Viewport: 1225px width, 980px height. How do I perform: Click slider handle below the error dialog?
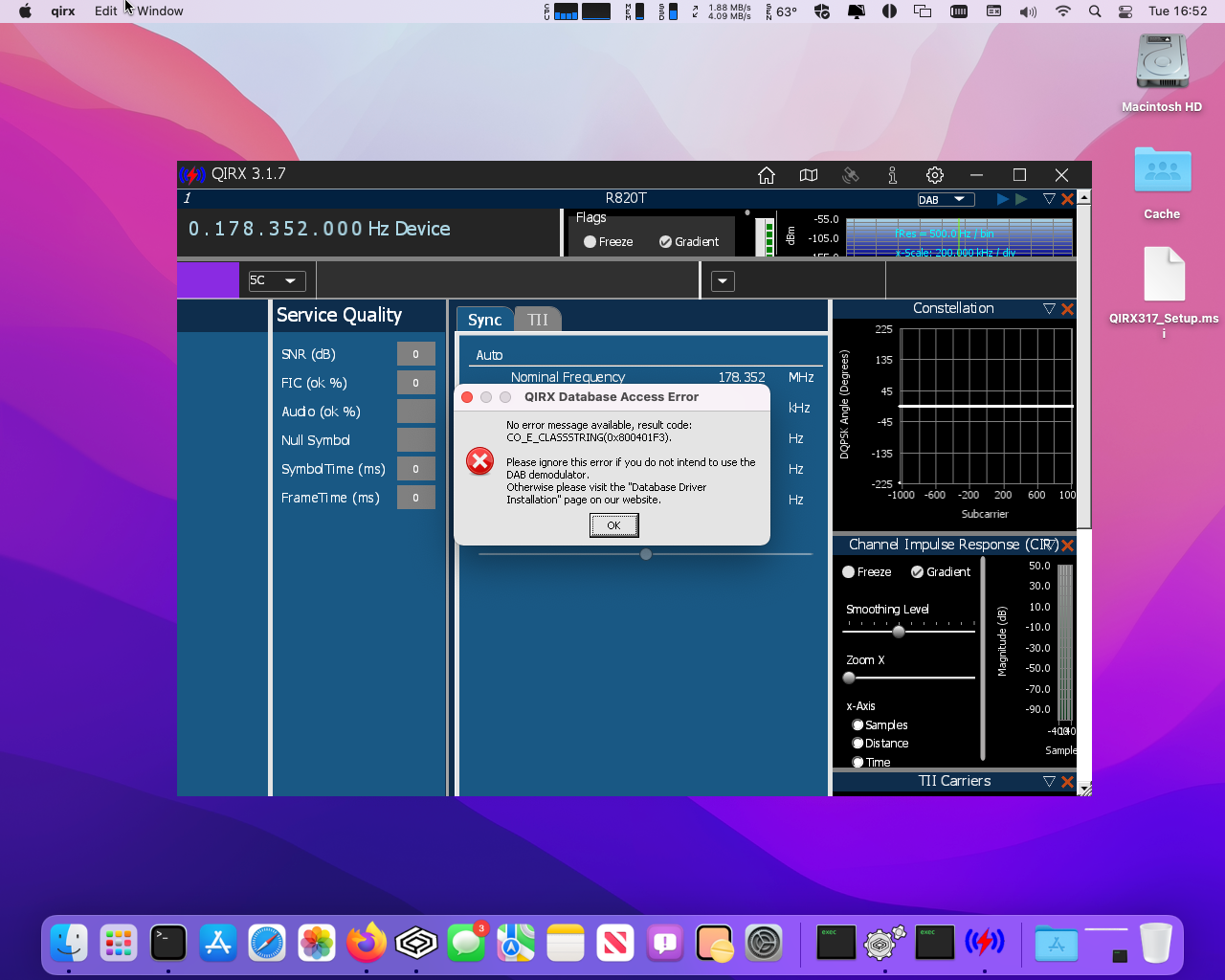(646, 554)
